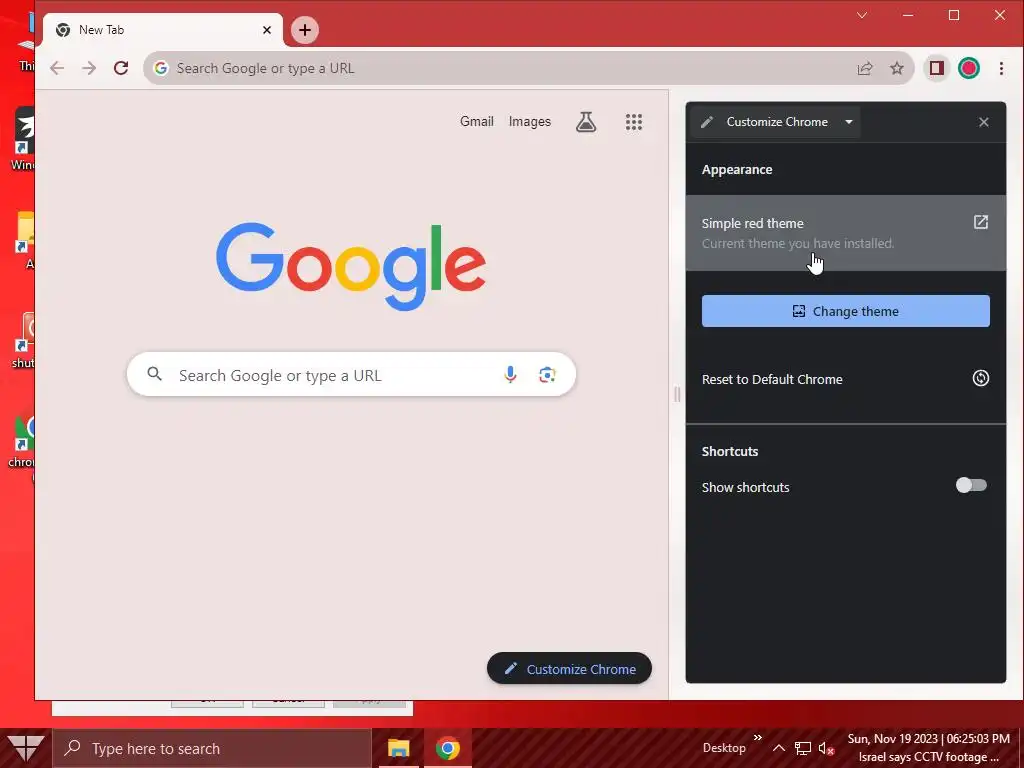Toggle the side panel icon in the toolbar
The image size is (1024, 768).
point(936,68)
